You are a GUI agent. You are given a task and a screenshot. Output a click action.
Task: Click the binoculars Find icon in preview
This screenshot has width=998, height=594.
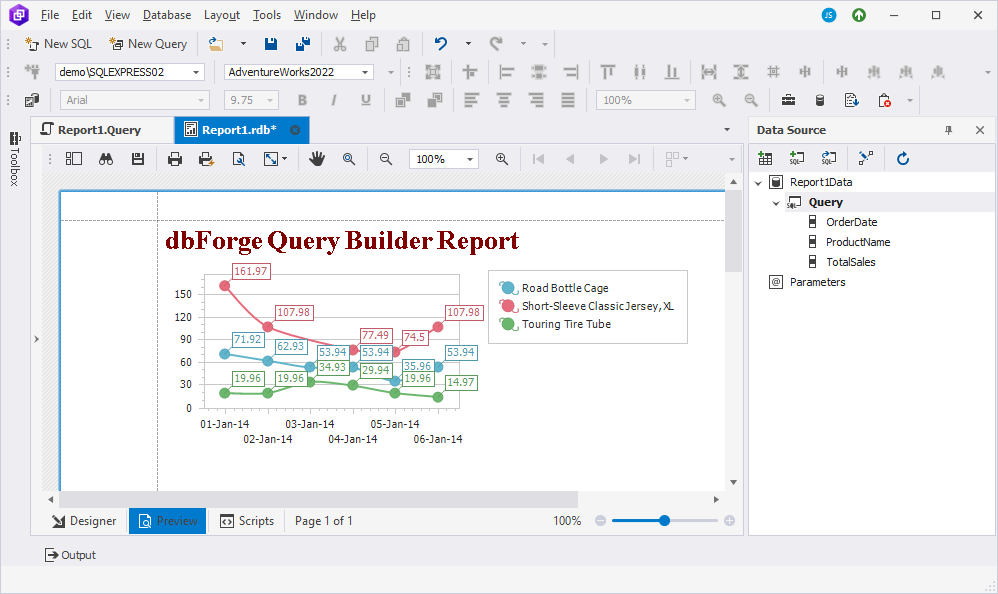106,159
